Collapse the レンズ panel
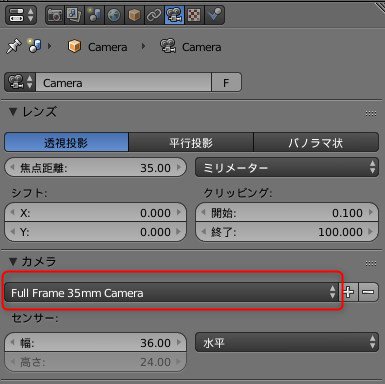Viewport: 385px width, 384px height. pyautogui.click(x=13, y=112)
